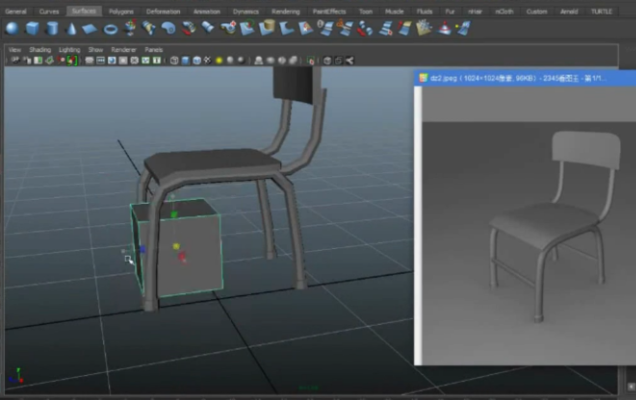Click the NURBS plane shelf icon

tap(90, 28)
